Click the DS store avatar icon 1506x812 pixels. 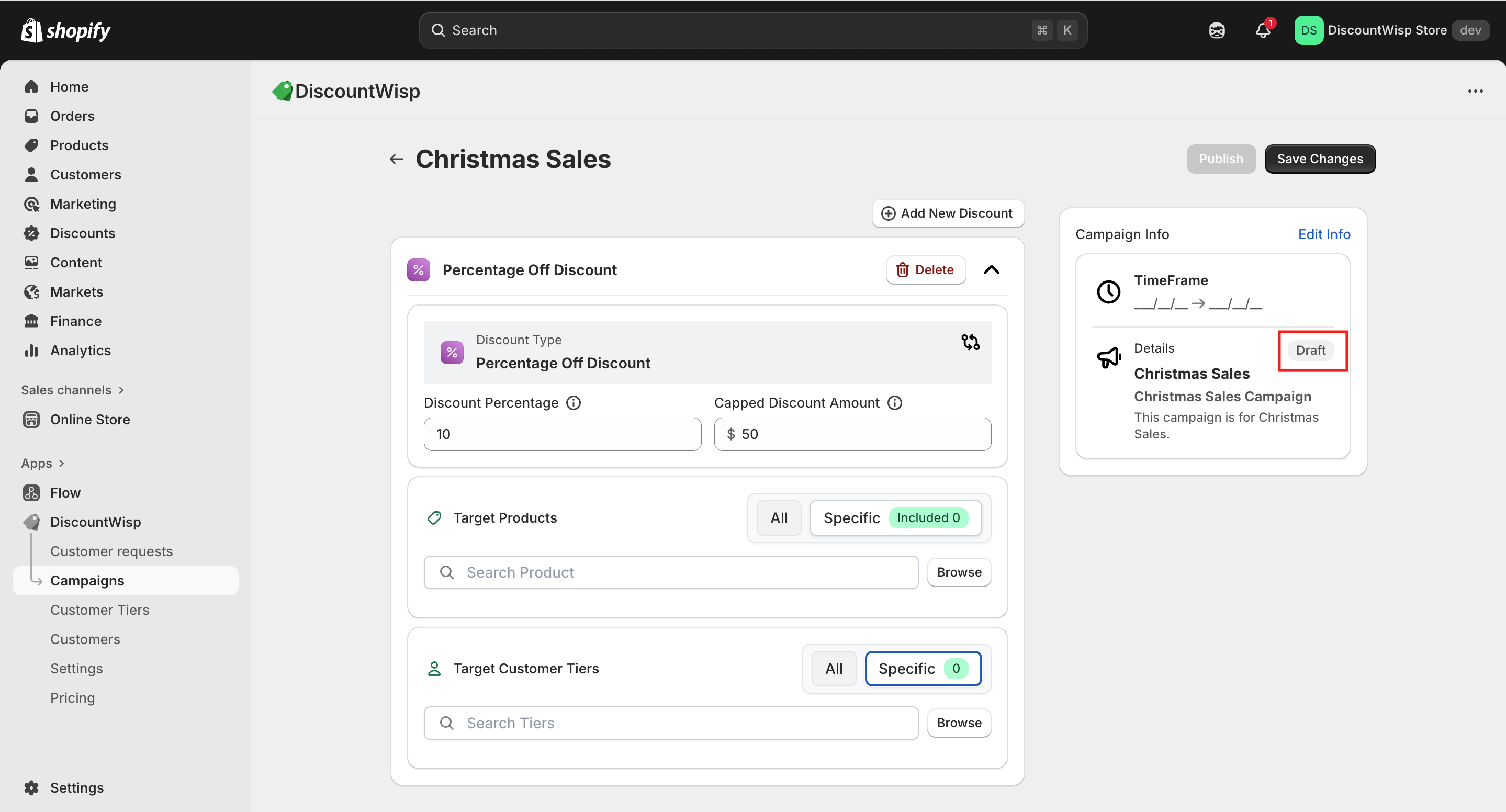coord(1308,30)
